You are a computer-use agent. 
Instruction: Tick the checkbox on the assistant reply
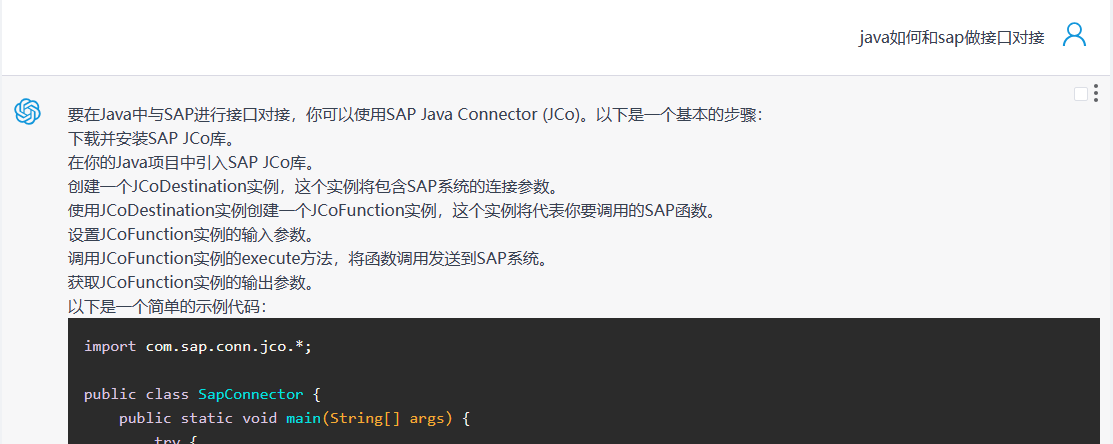(1080, 94)
